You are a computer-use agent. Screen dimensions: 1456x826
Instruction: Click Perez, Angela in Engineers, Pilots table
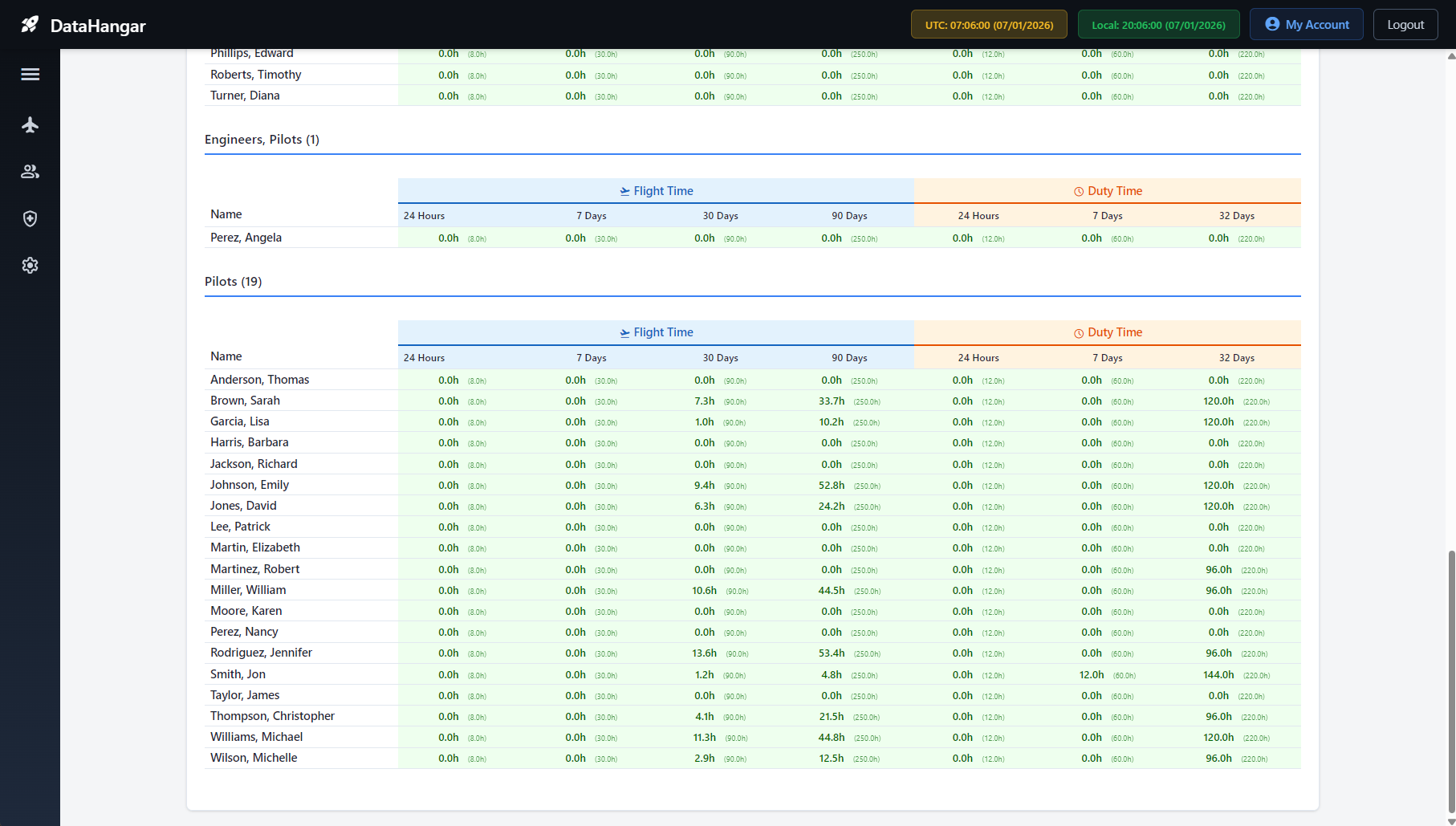(246, 238)
